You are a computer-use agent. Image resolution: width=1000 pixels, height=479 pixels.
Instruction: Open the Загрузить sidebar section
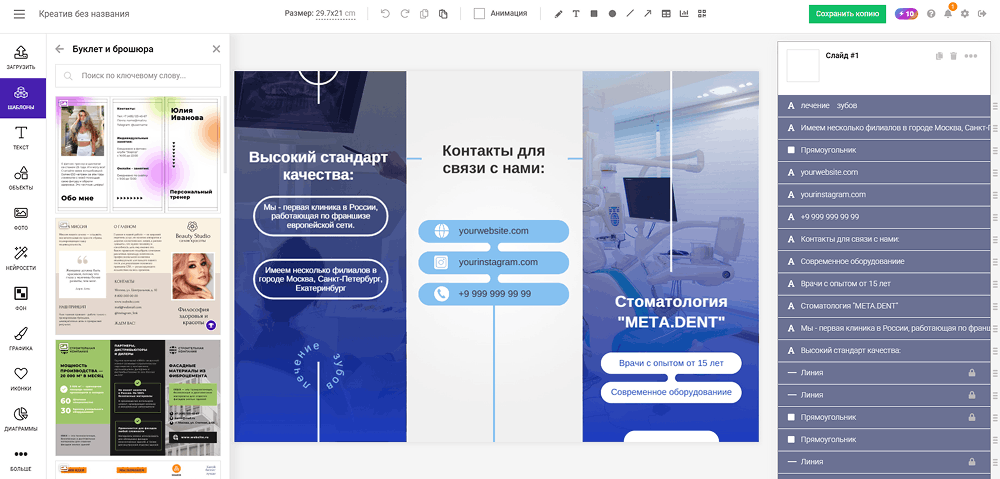21,57
